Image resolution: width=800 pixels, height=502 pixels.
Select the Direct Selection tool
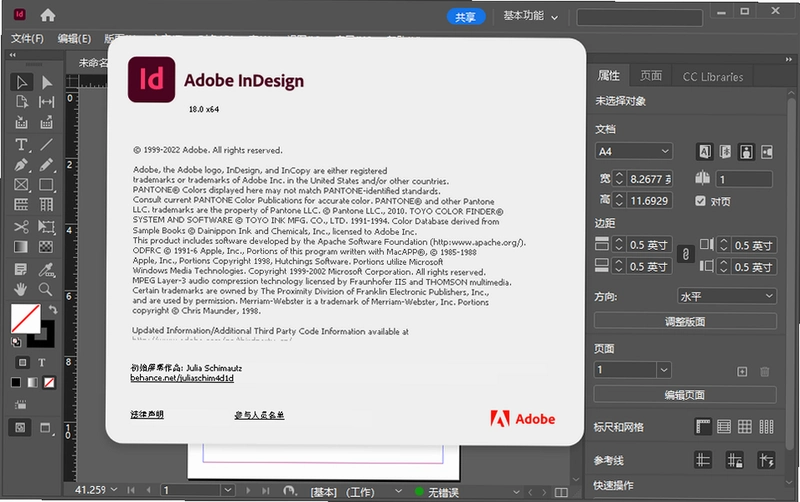click(46, 82)
